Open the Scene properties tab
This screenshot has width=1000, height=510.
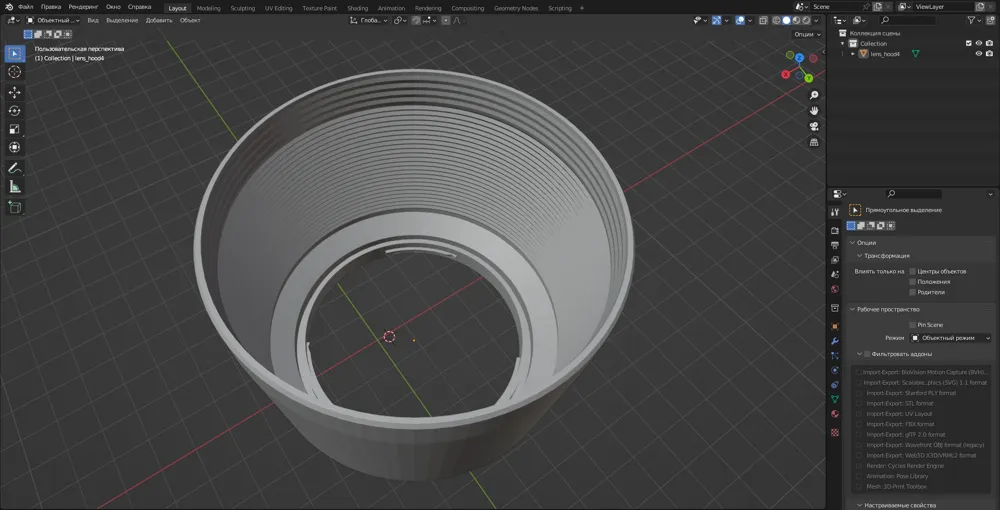click(835, 274)
